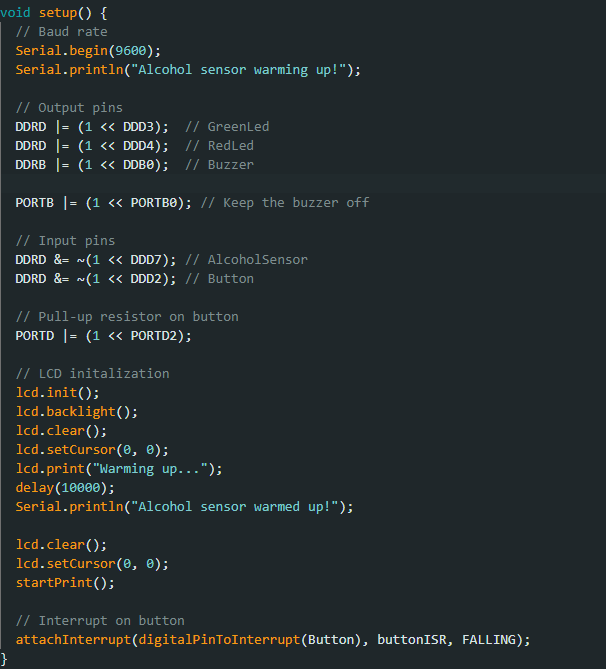Click the DDD3 GreenLed line
Viewport: 606px width, 669px height.
(x=142, y=127)
